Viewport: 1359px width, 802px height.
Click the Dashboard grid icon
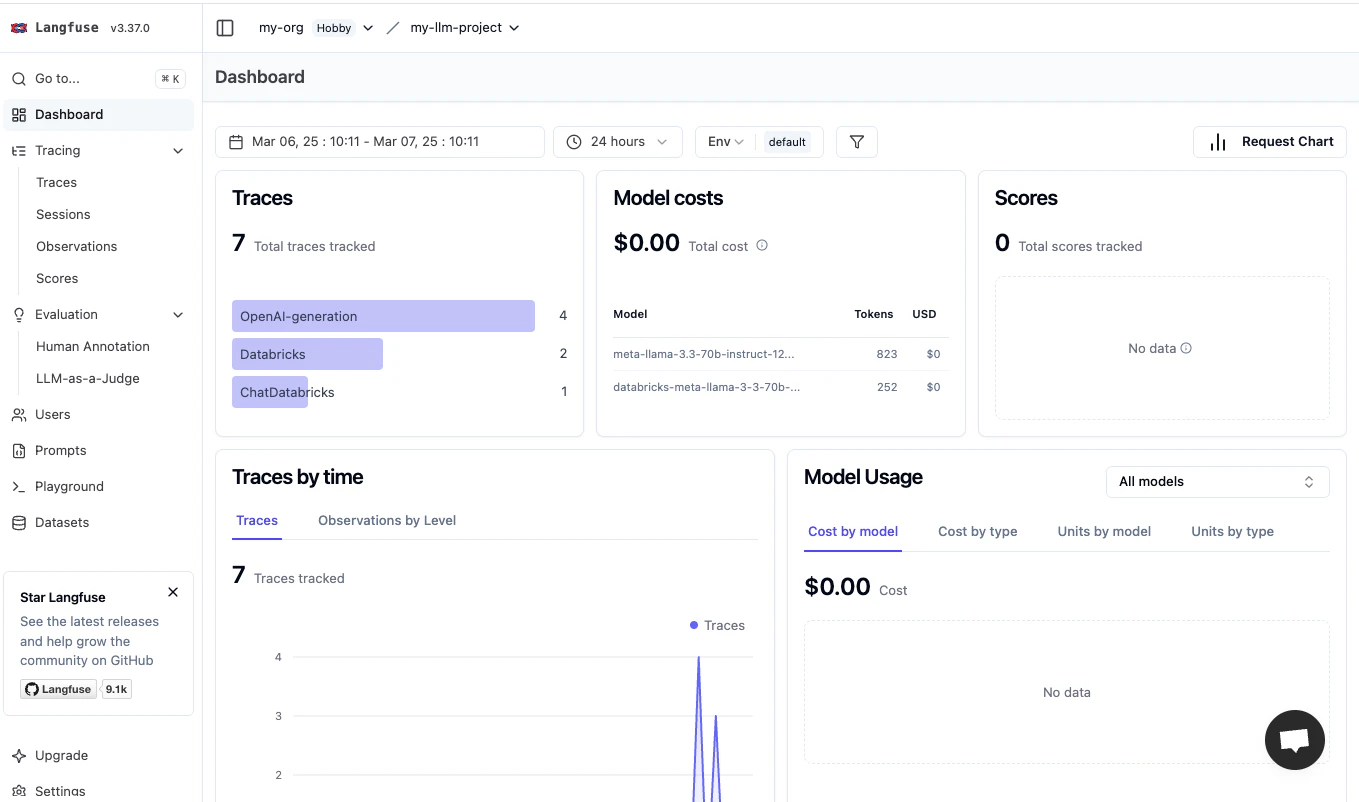point(19,115)
